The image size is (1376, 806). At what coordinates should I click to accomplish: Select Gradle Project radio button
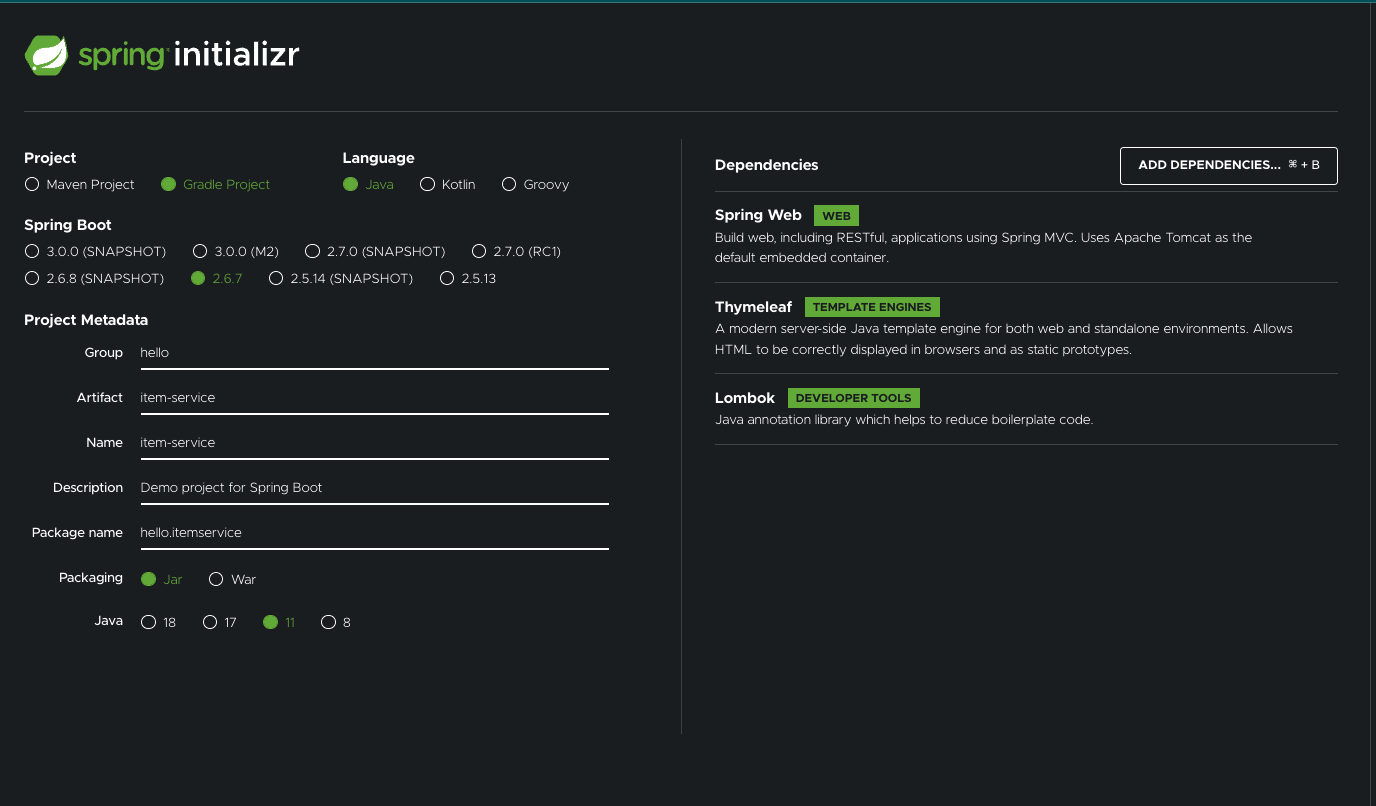tap(168, 184)
